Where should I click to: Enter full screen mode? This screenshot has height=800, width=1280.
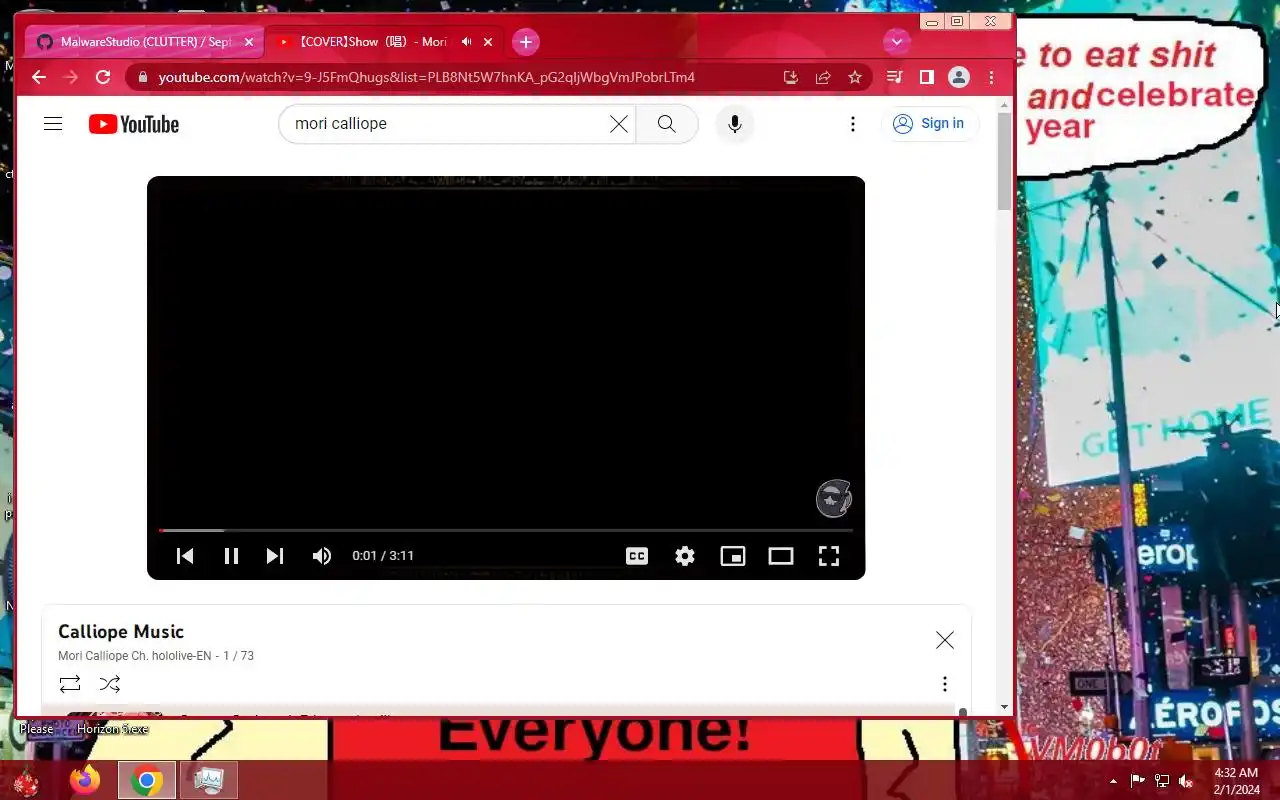click(x=829, y=556)
